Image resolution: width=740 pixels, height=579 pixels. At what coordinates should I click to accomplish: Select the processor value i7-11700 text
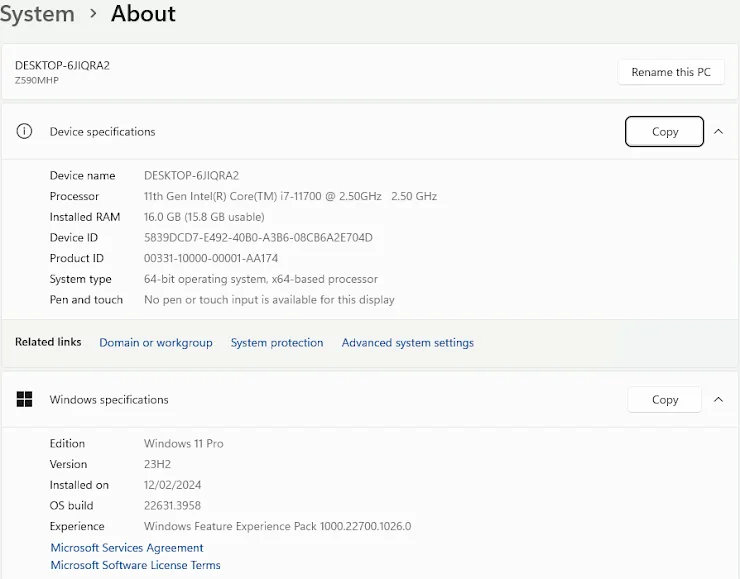(x=290, y=196)
